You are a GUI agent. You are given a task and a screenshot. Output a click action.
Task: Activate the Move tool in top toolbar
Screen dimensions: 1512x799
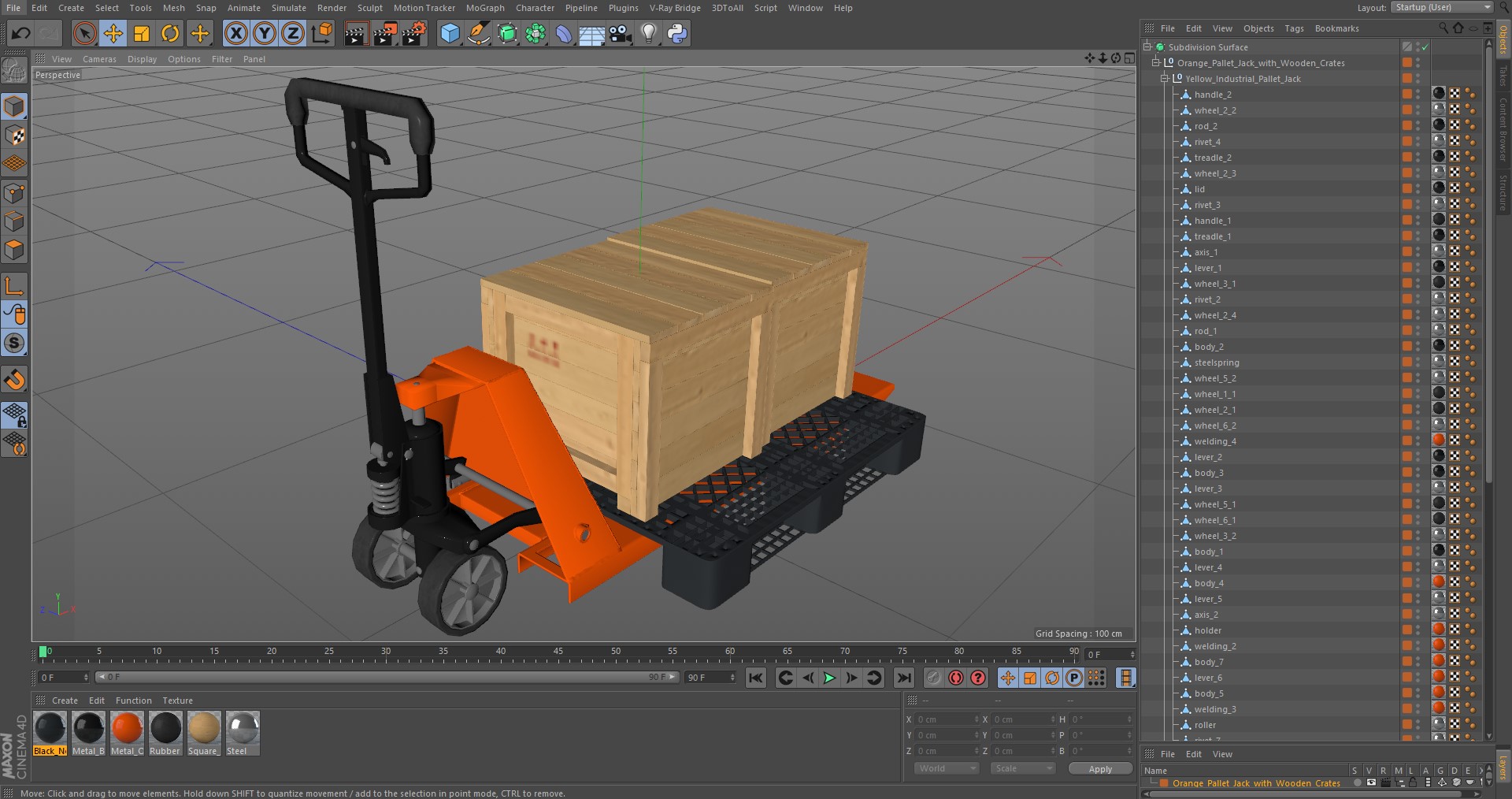(x=113, y=33)
